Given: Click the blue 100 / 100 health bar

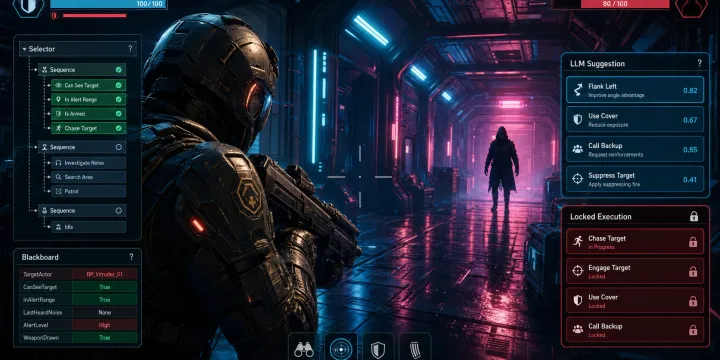Looking at the screenshot, I should point(108,4).
